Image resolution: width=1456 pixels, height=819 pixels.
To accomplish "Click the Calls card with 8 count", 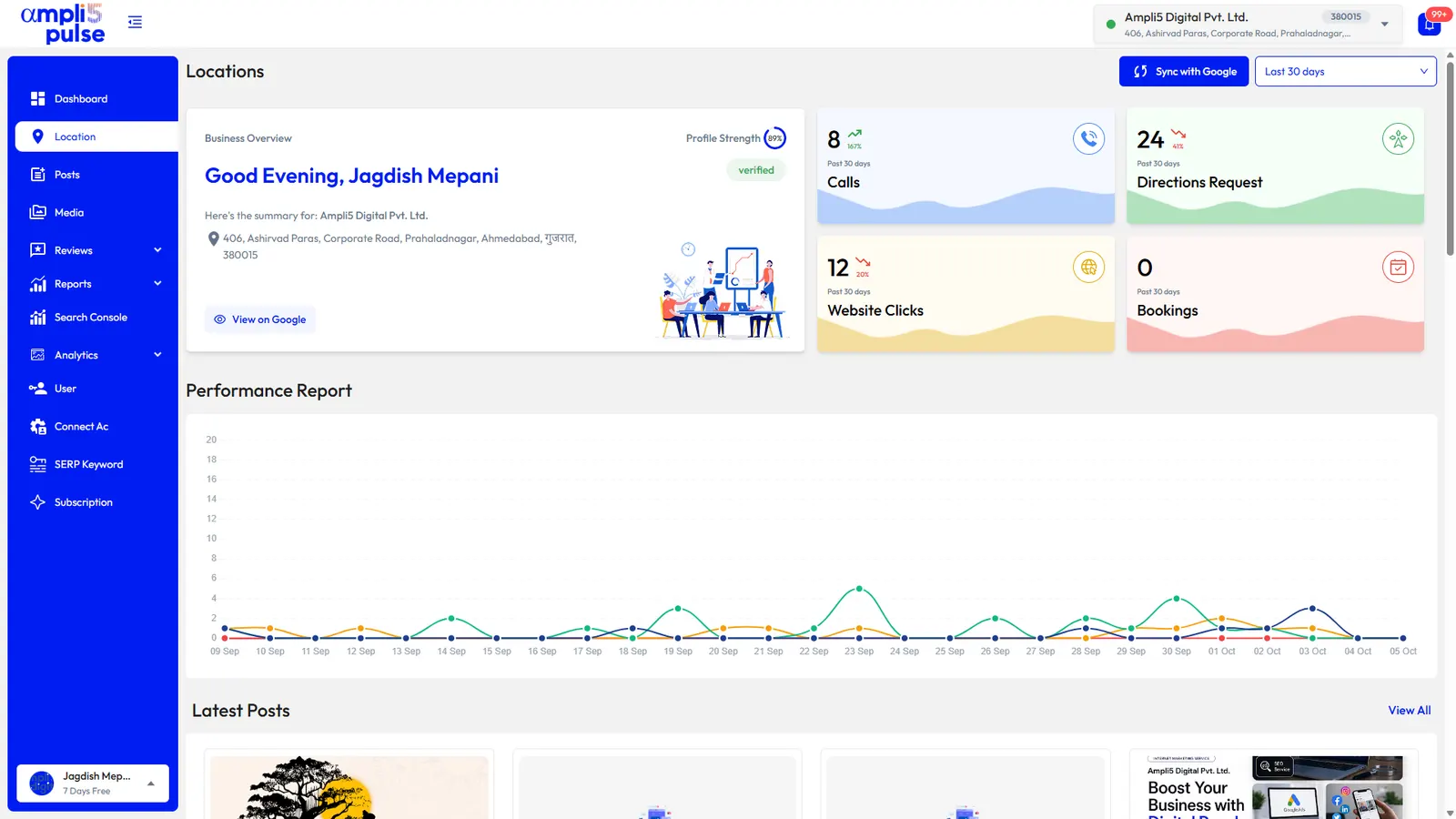I will [x=966, y=167].
